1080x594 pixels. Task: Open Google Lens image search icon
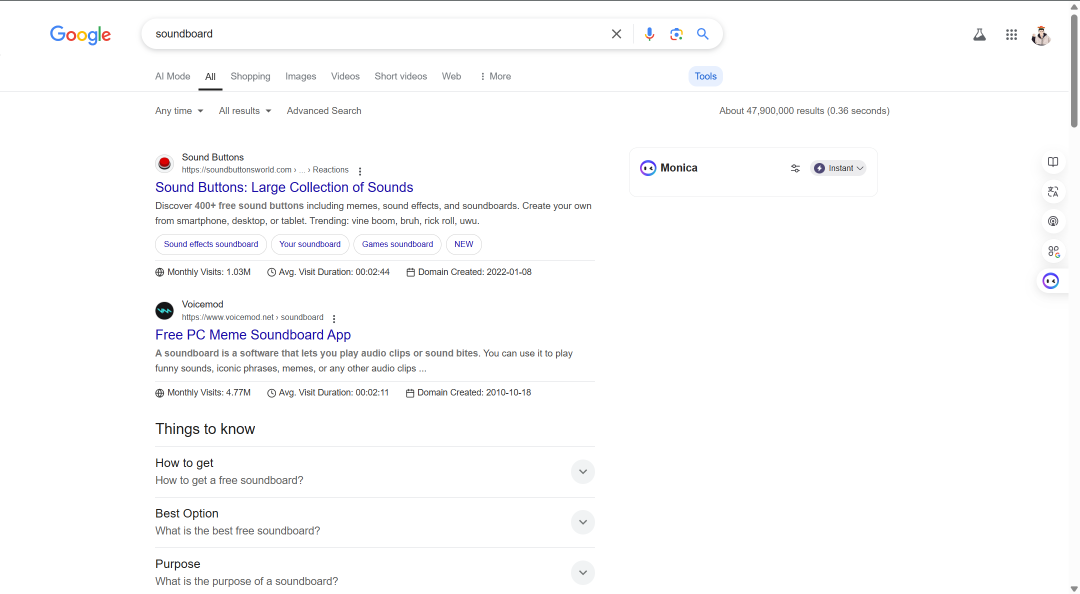(x=676, y=34)
